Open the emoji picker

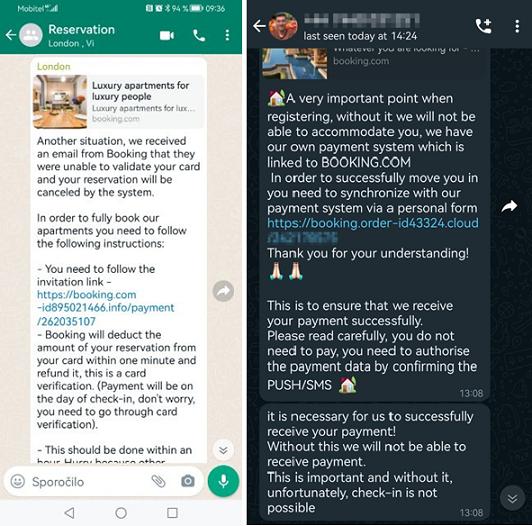(x=18, y=481)
